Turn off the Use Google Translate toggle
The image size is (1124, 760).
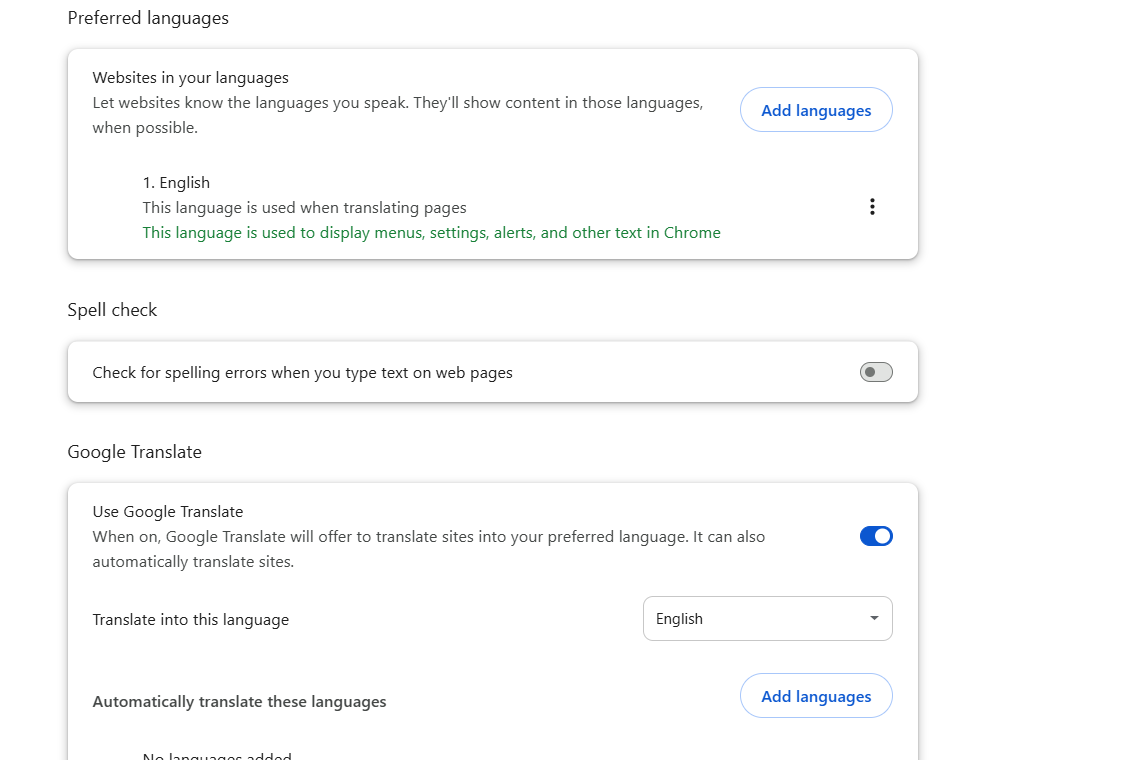876,536
